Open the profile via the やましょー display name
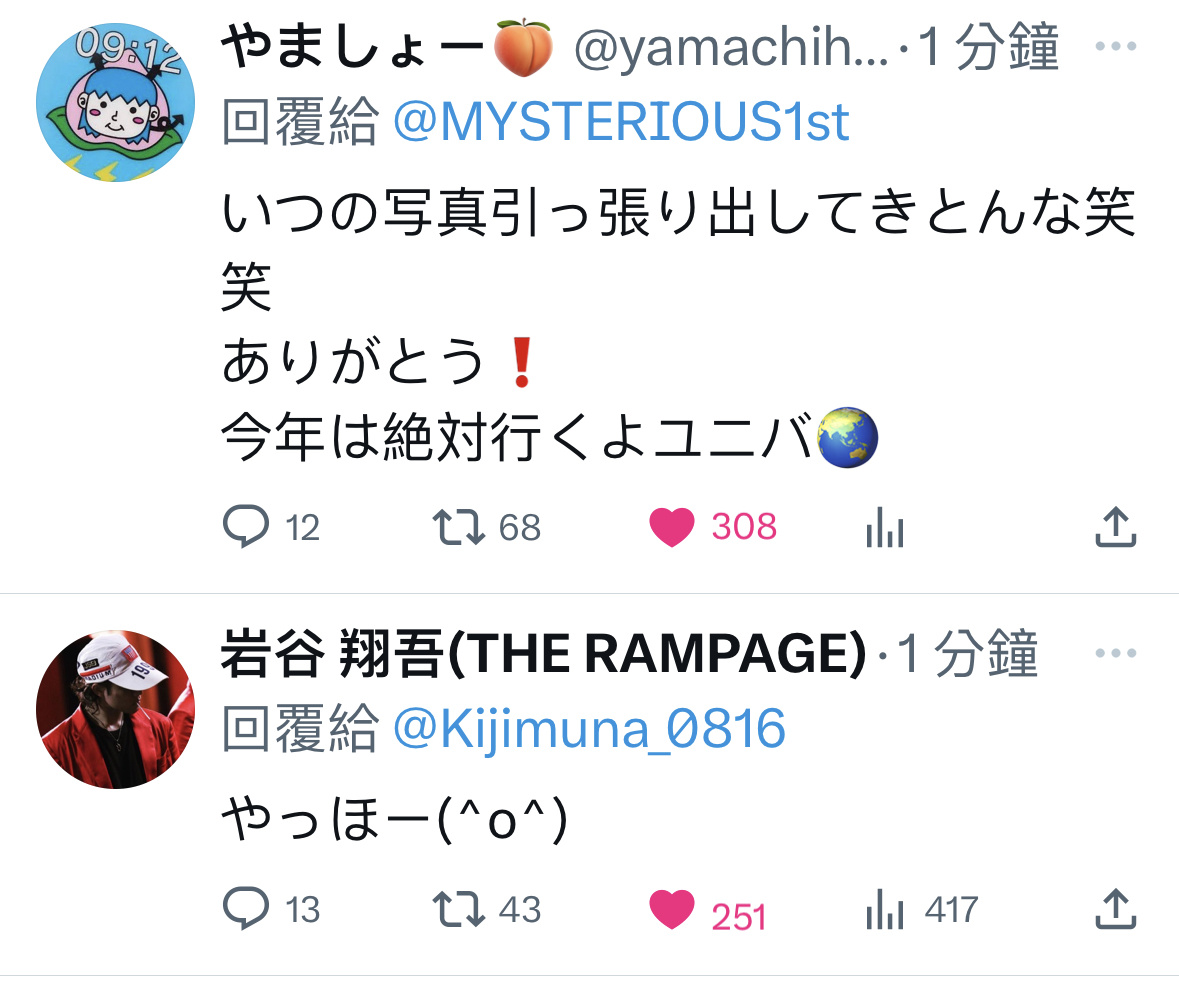This screenshot has height=1005, width=1179. coord(387,47)
